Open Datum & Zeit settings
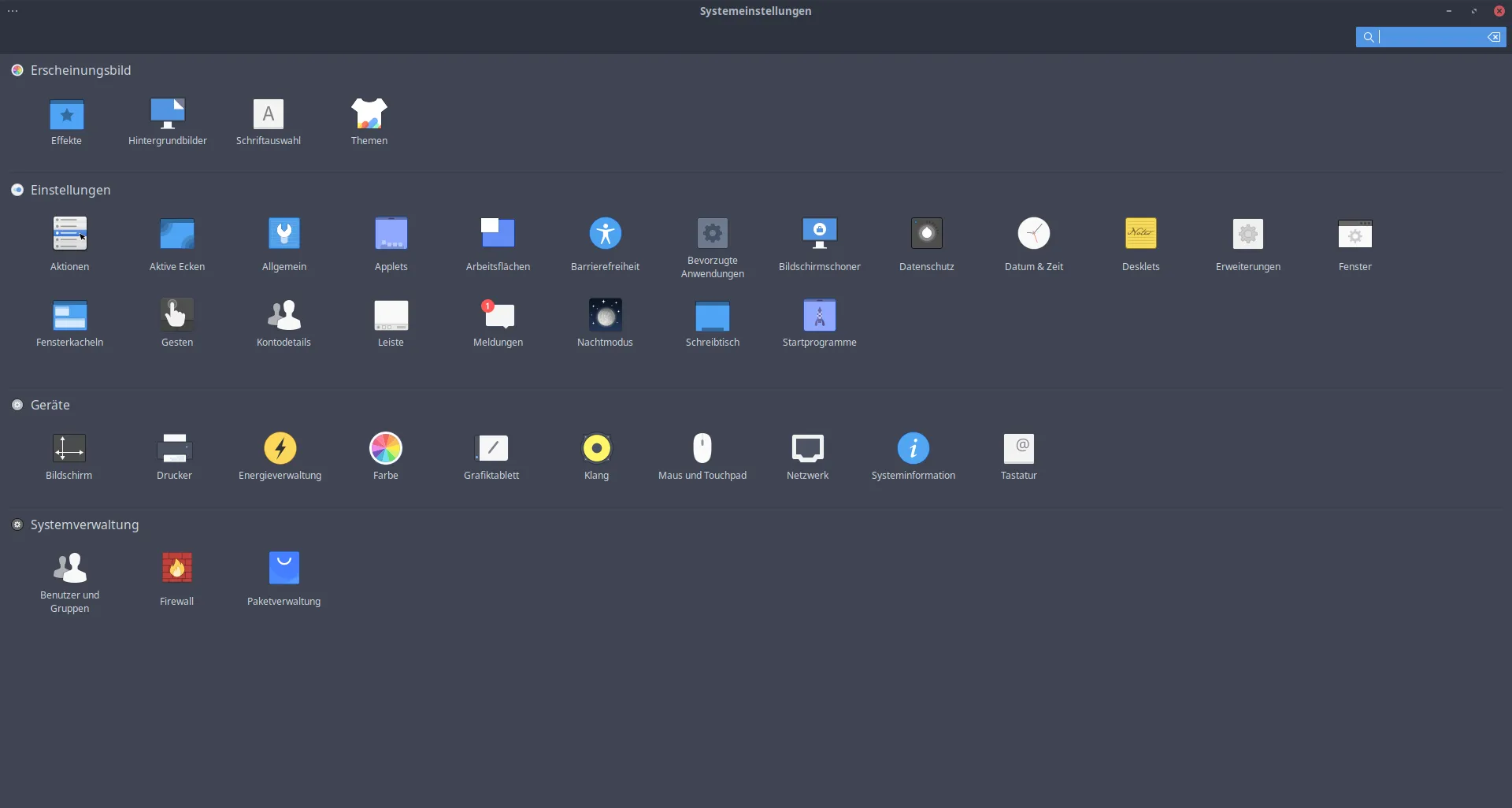The height and width of the screenshot is (808, 1512). click(1033, 234)
